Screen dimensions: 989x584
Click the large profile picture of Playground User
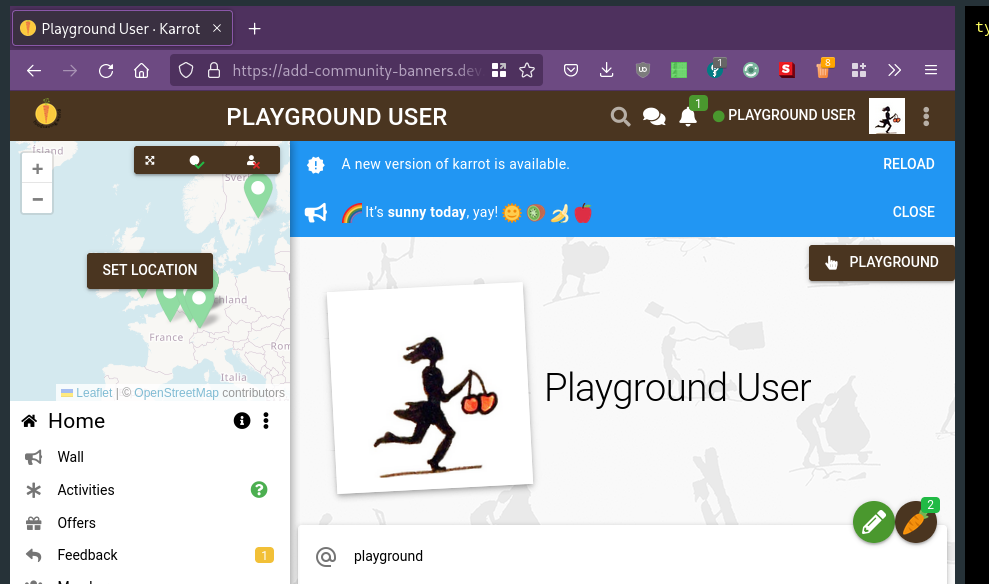pyautogui.click(x=430, y=388)
